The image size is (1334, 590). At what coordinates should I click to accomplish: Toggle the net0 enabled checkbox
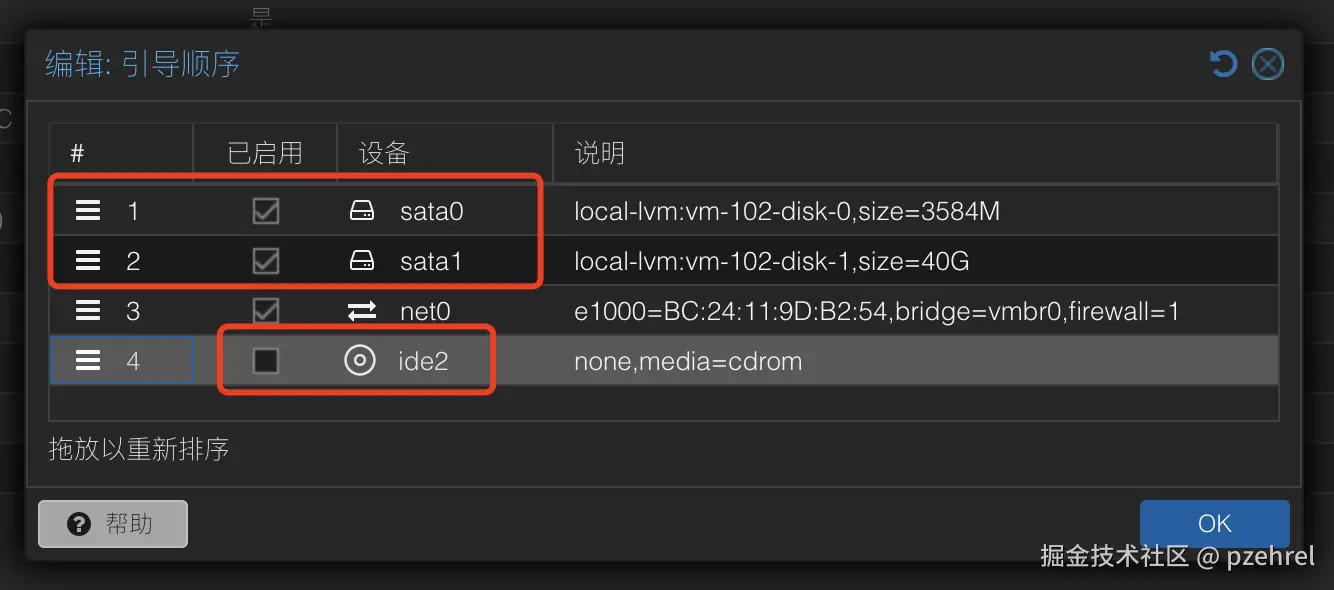coord(265,311)
